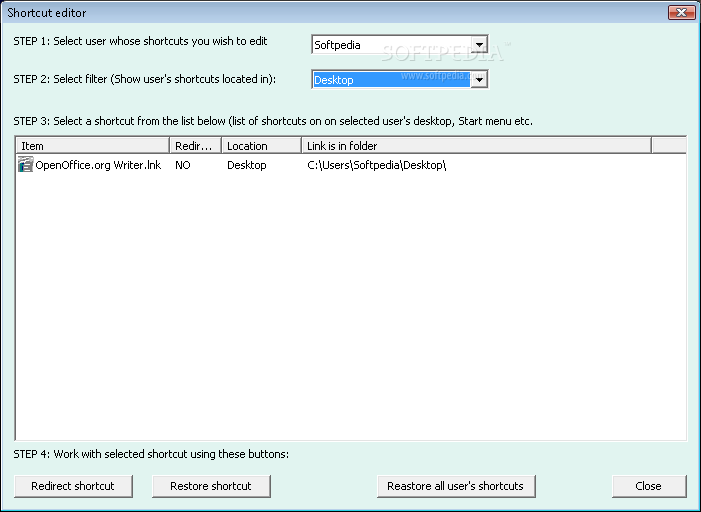Screen dimensions: 701x512
Task: Click the C:\Users\Softpedia\Desktop\ path cell
Action: coord(376,165)
